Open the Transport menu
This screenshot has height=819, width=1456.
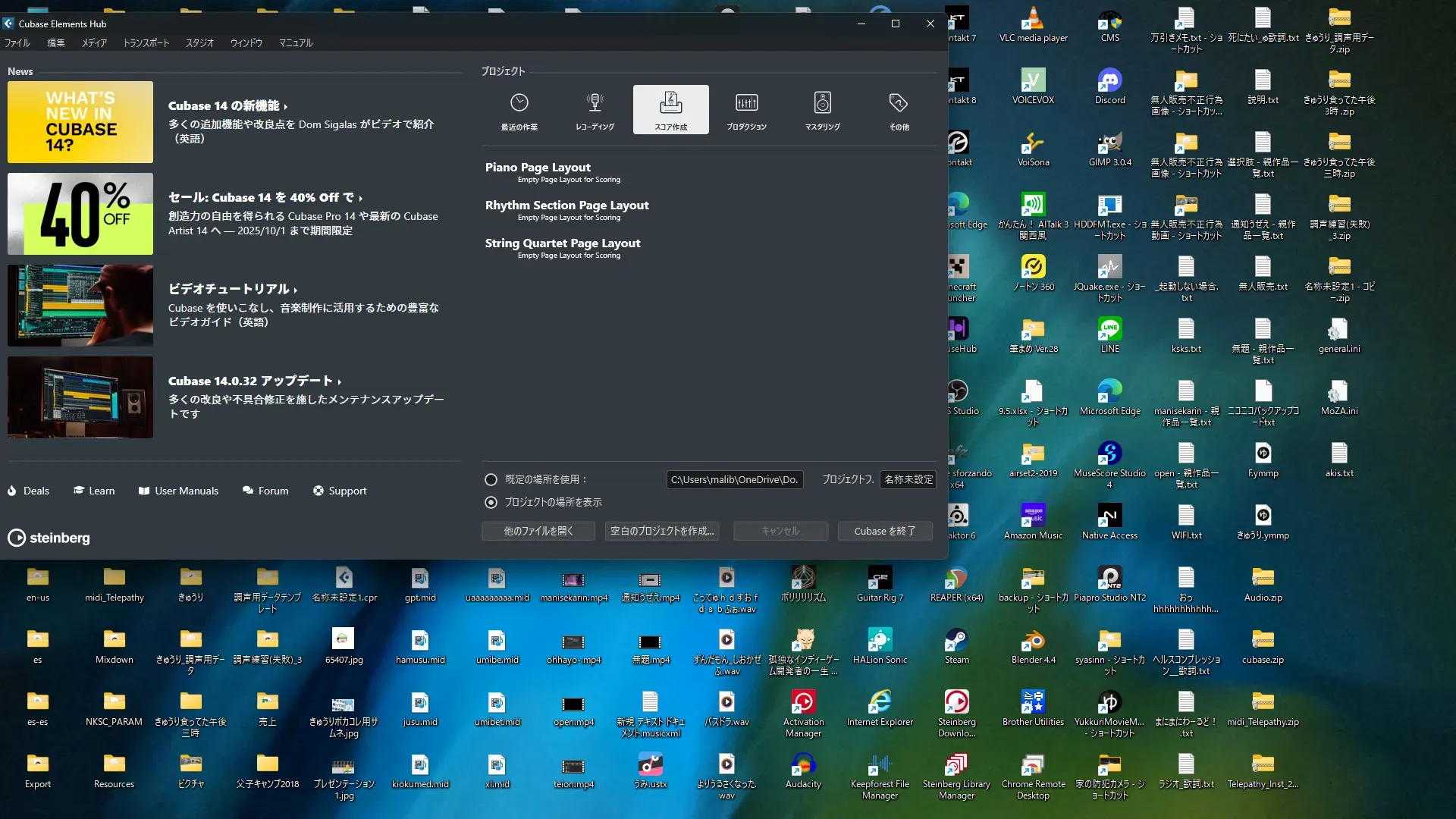146,43
